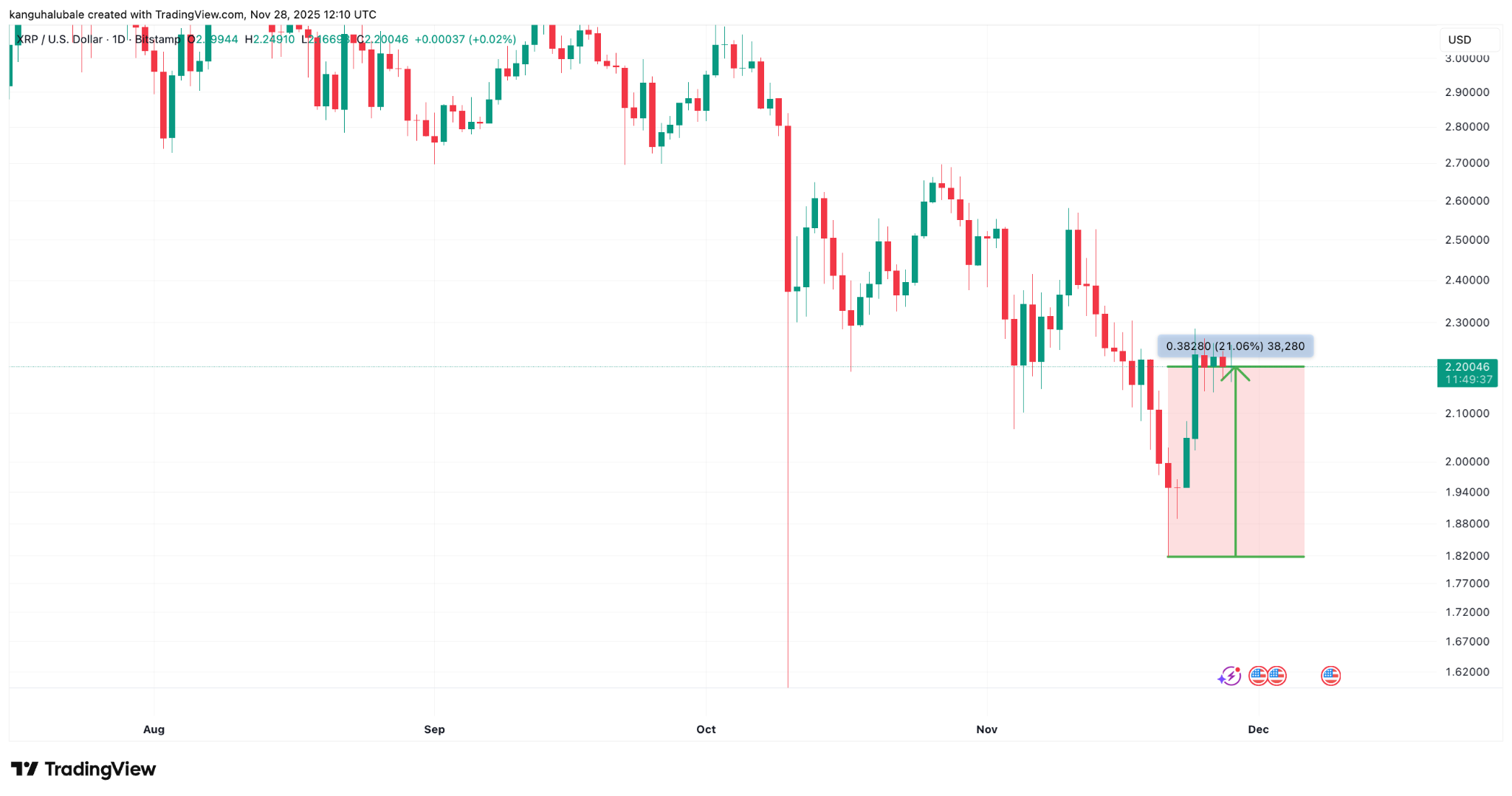Click the 11:49:37 countdown timer
Viewport: 1512px width, 796px height.
tap(1466, 377)
